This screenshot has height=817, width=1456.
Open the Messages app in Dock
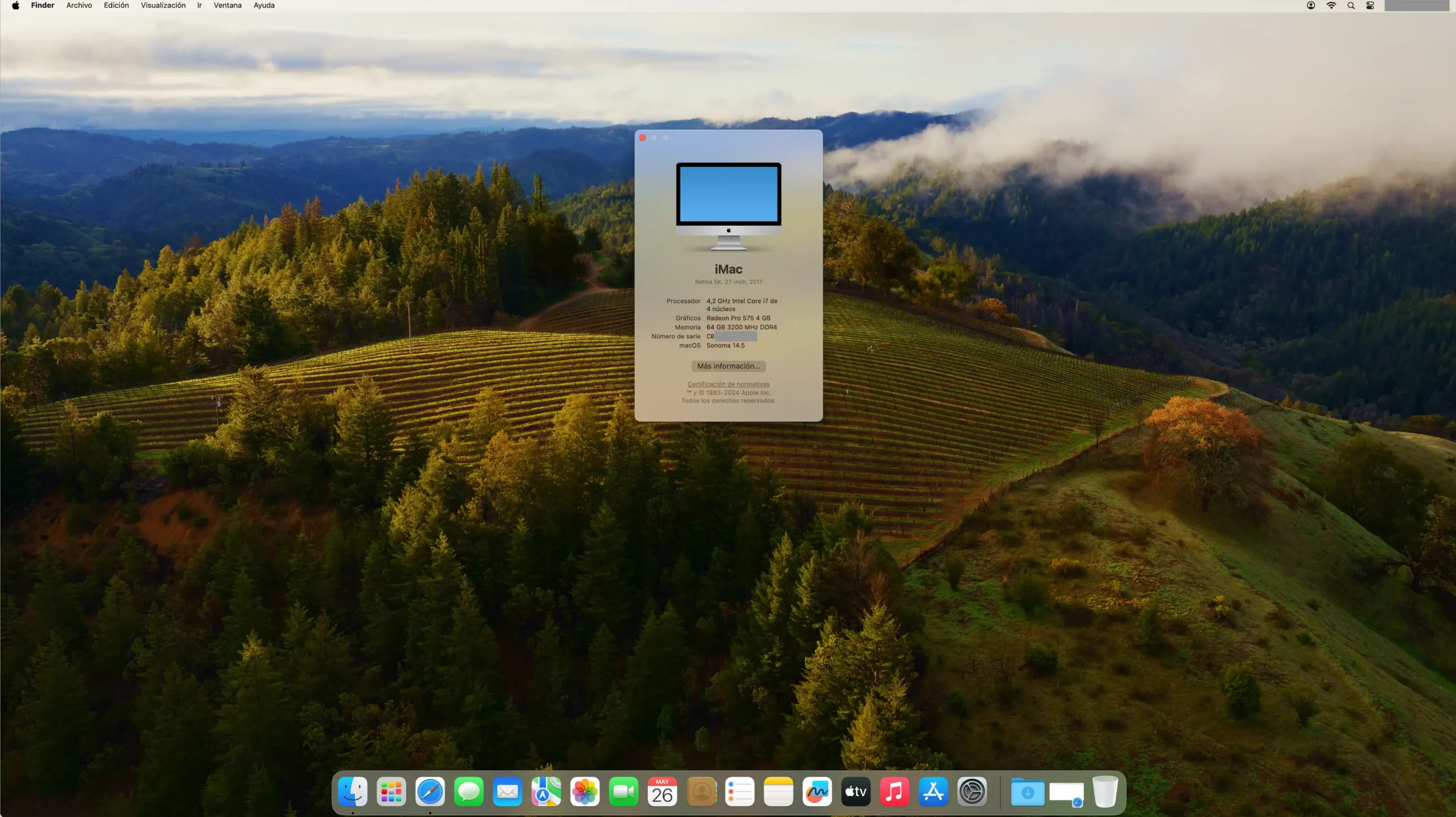pos(469,791)
